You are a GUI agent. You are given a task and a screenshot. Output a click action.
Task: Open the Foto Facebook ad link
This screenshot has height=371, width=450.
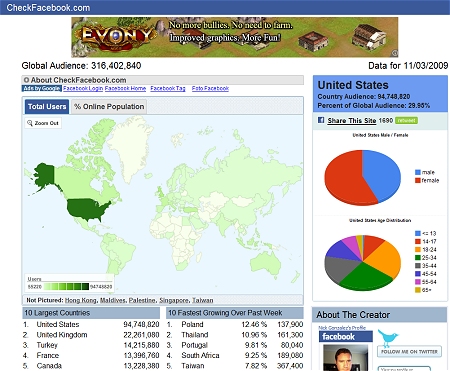point(210,88)
